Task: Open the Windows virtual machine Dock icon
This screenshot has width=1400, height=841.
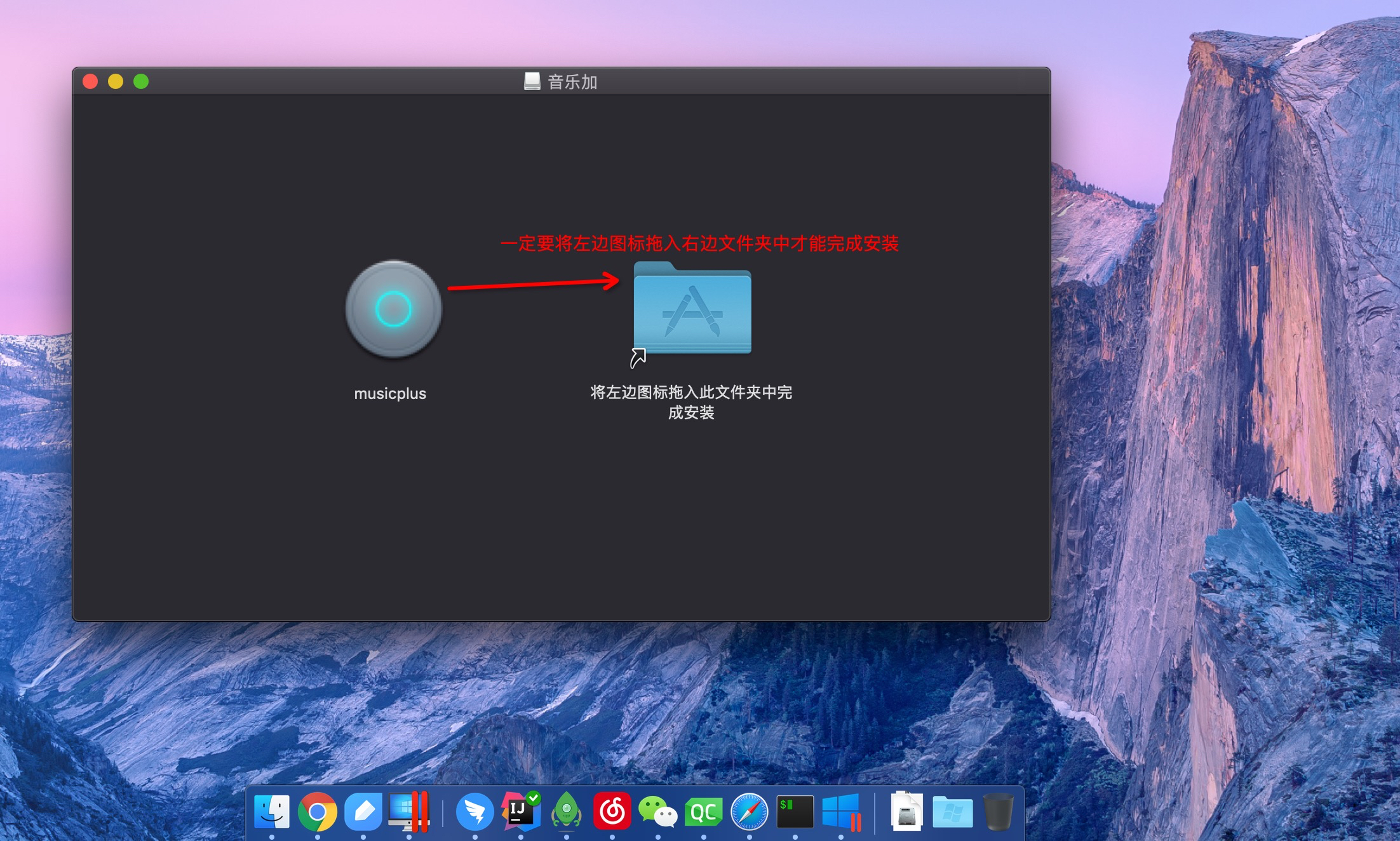Action: [x=841, y=812]
